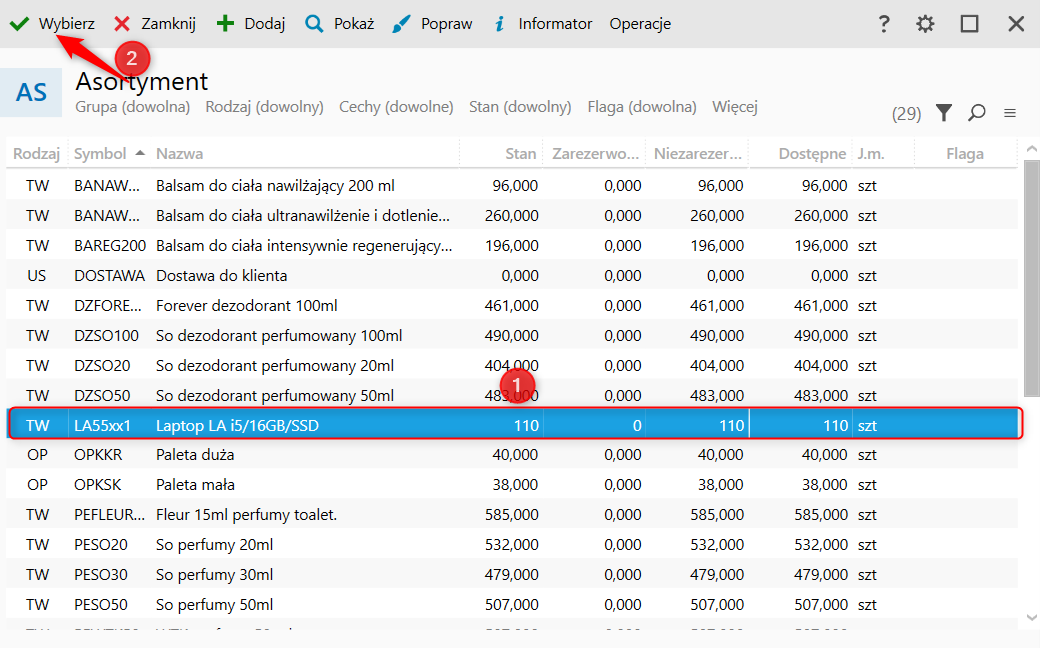Click the scrollbar up arrow

point(1032,149)
